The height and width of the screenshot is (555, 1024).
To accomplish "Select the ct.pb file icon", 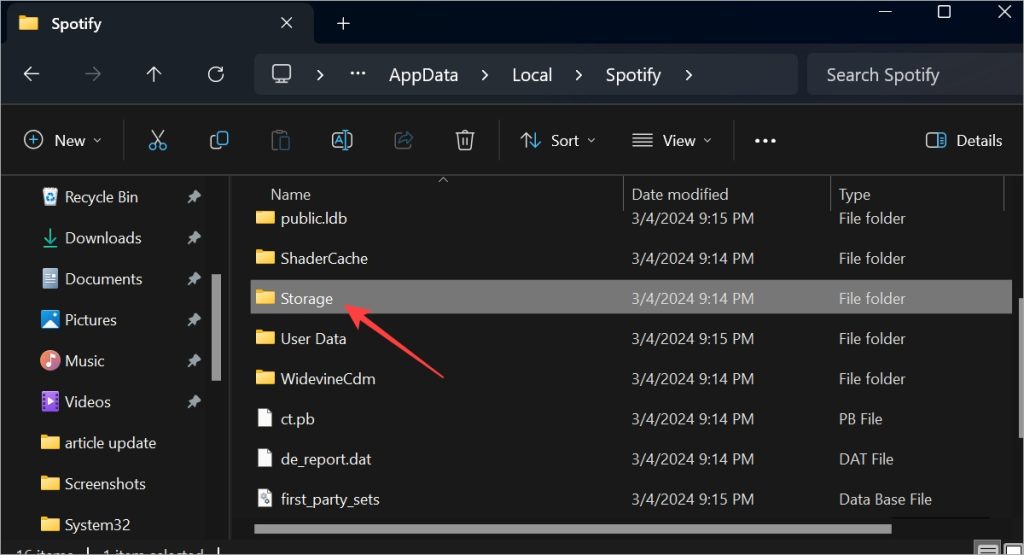I will [x=264, y=418].
